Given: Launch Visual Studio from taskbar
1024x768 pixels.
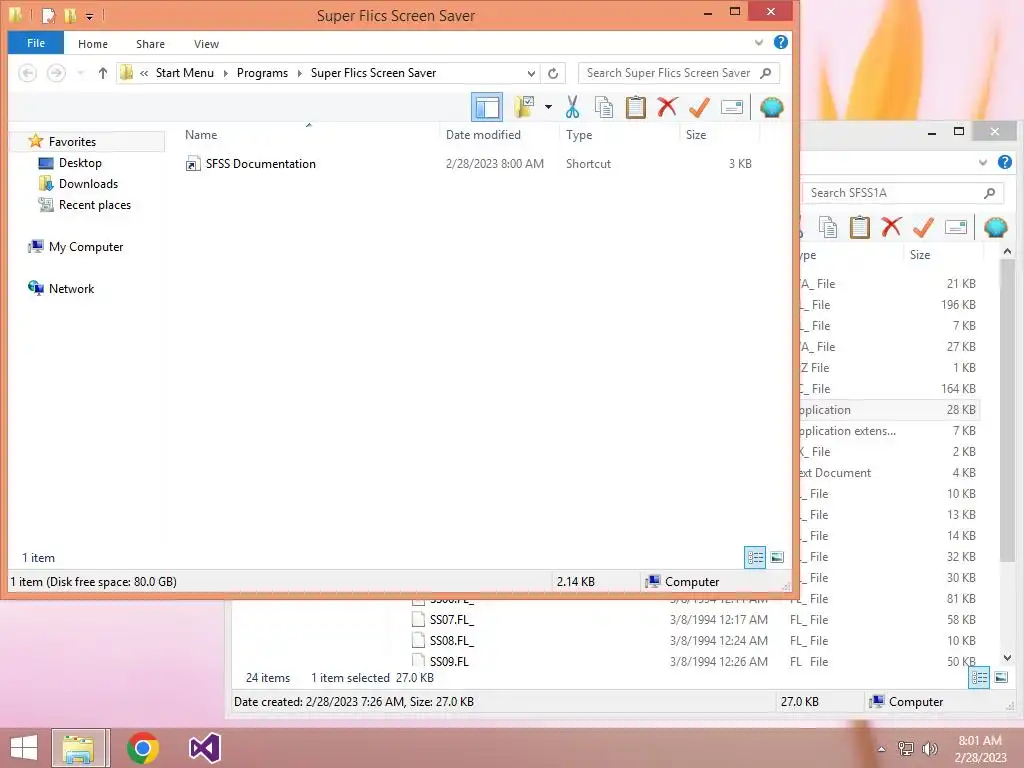Looking at the screenshot, I should pyautogui.click(x=205, y=748).
